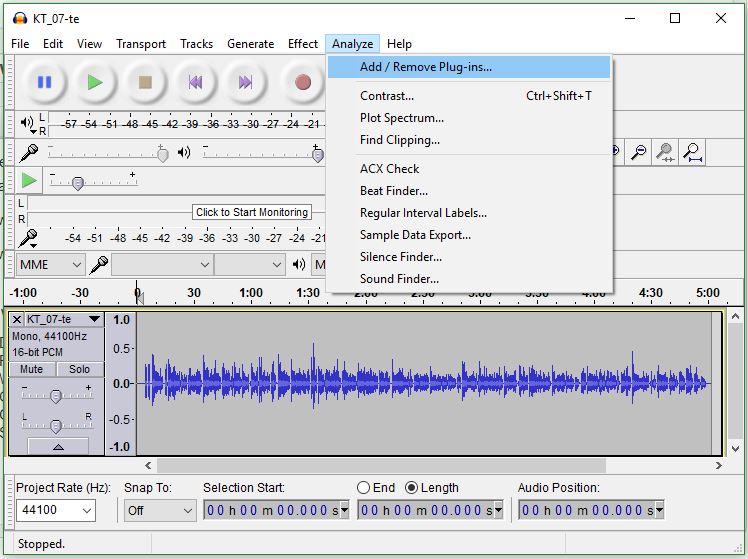Click the track gain slider thumb
Image resolution: width=748 pixels, height=559 pixels.
click(x=56, y=396)
